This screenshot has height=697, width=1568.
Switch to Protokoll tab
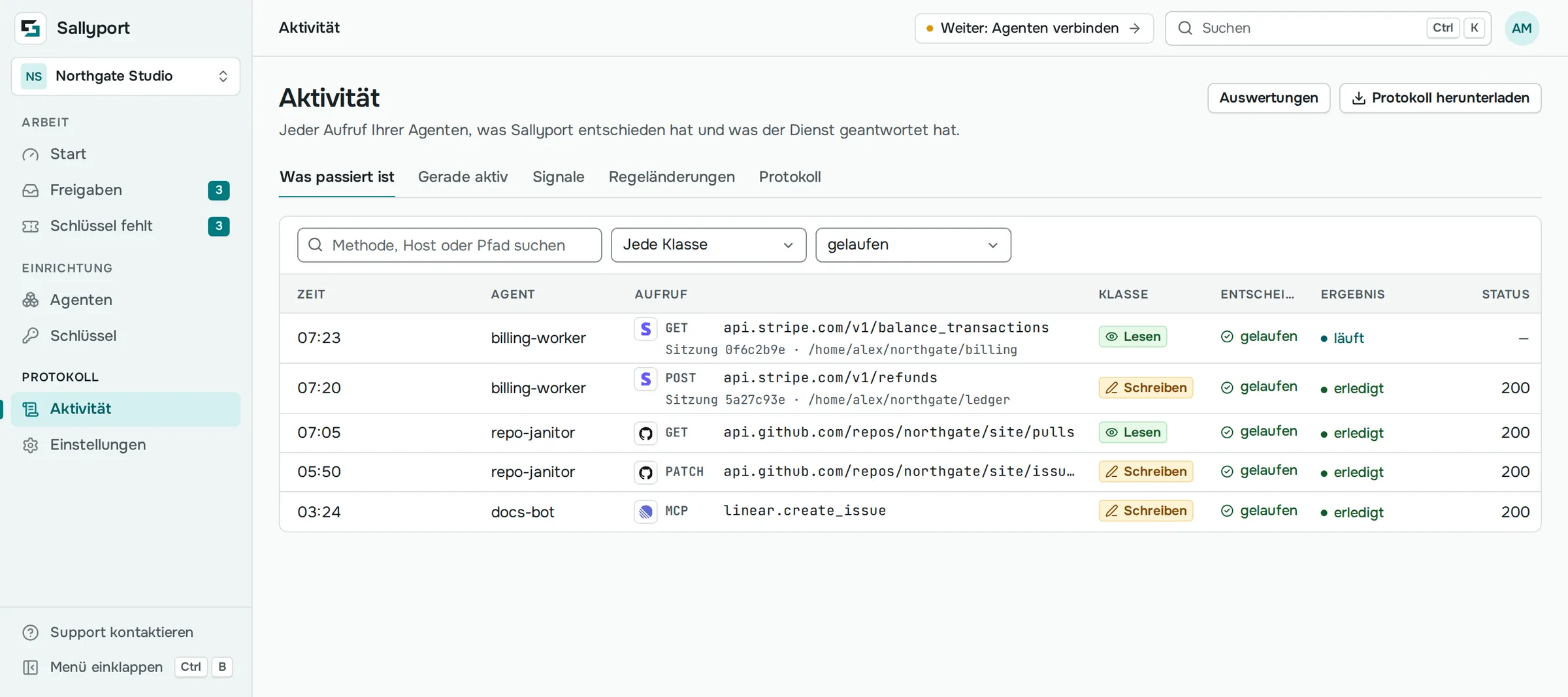[x=790, y=177]
